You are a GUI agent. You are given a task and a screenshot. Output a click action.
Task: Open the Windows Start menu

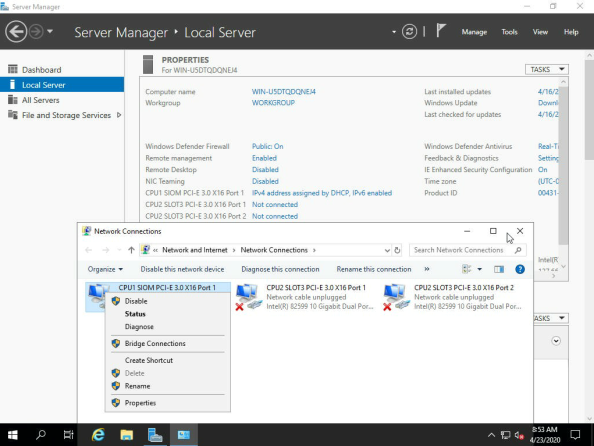(13, 435)
